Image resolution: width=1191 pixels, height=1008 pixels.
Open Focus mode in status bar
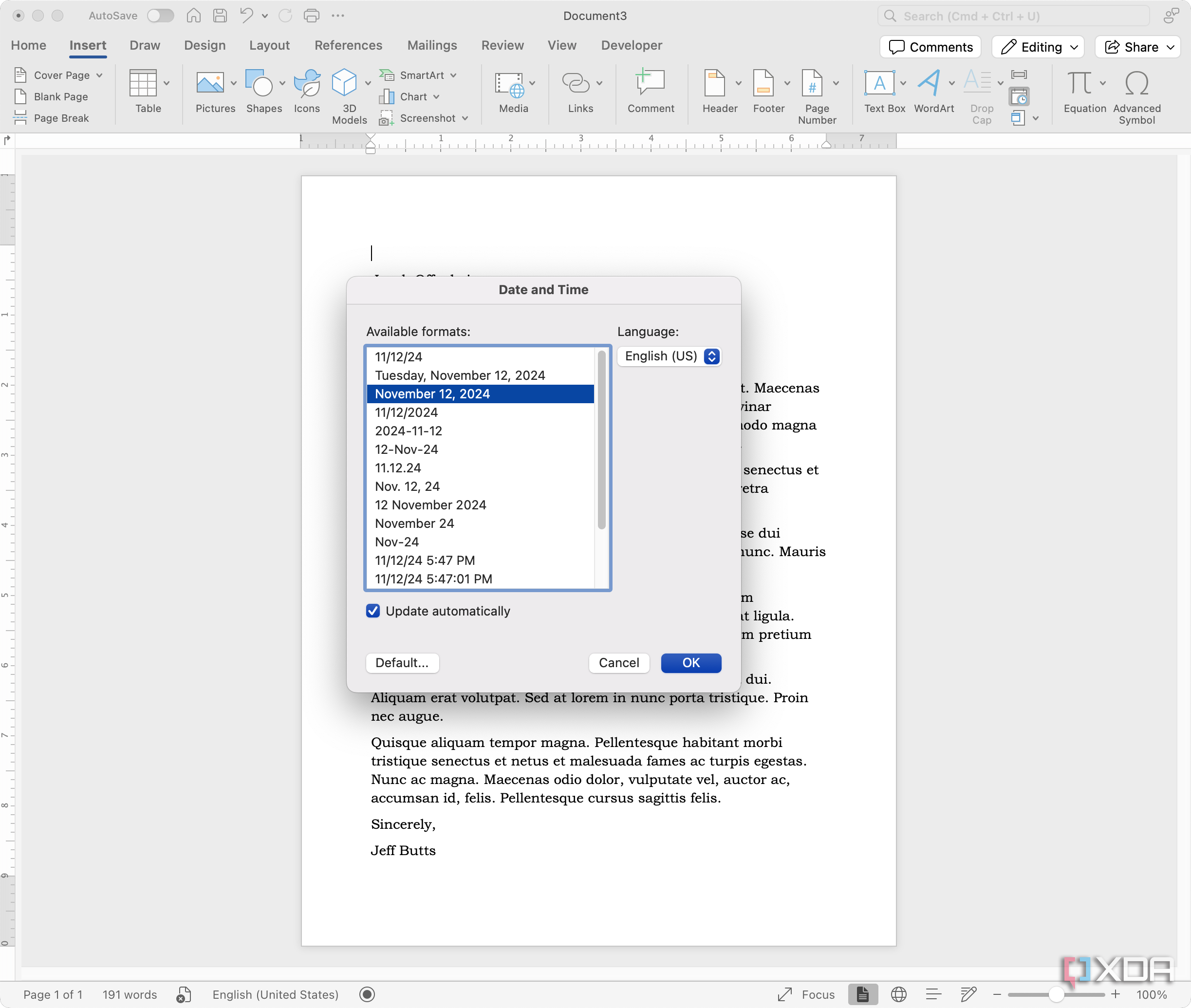point(806,994)
